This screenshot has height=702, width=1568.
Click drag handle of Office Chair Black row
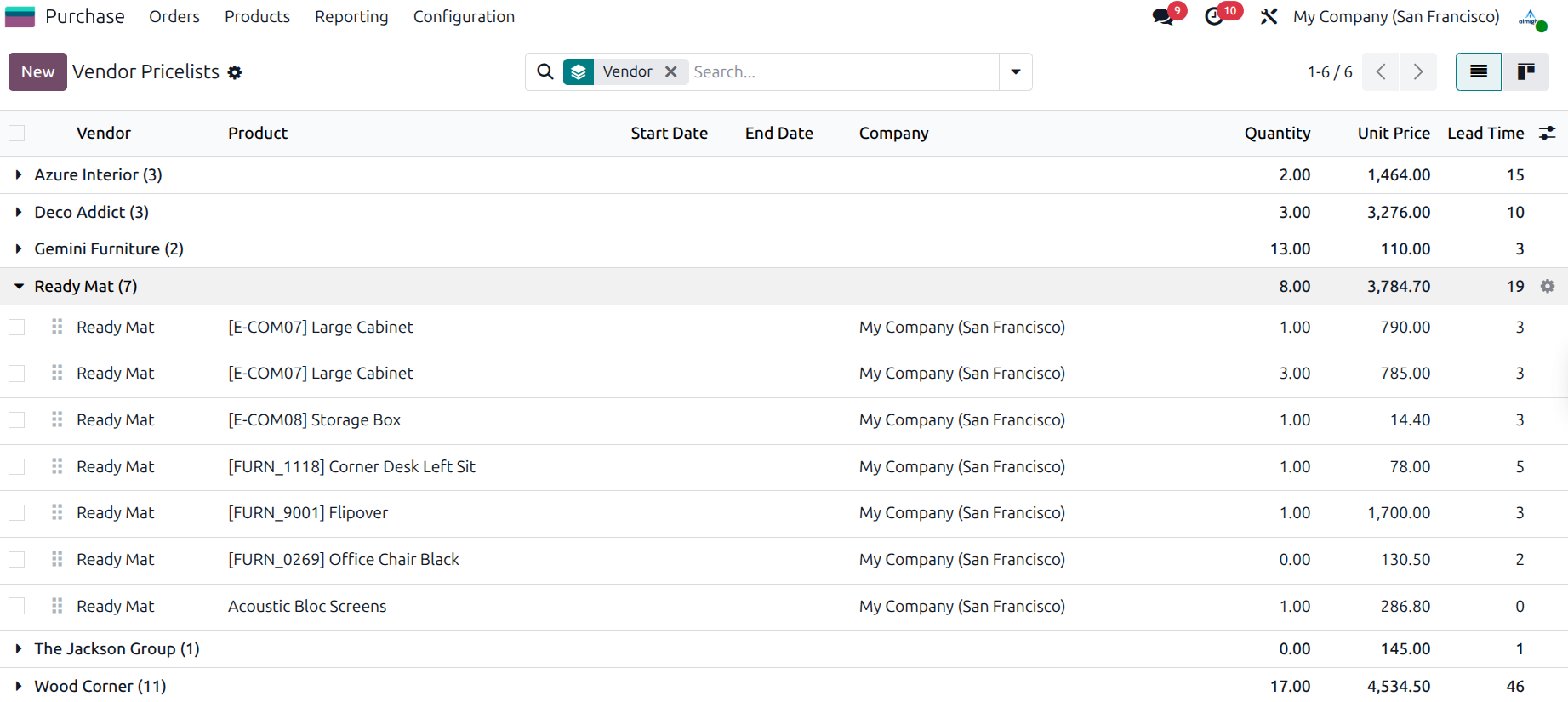(57, 559)
